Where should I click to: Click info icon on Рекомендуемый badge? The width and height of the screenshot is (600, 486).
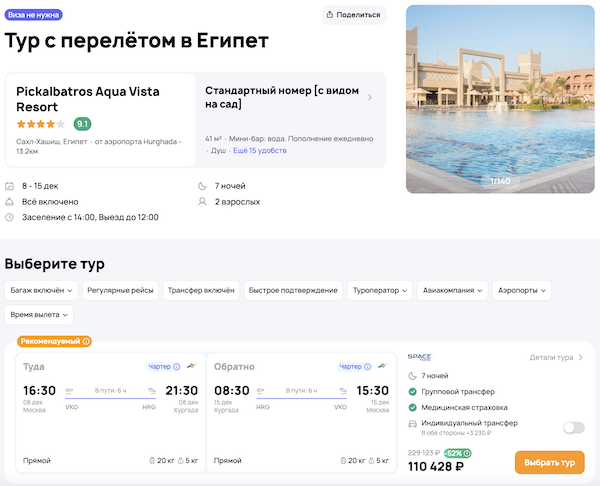tap(86, 341)
